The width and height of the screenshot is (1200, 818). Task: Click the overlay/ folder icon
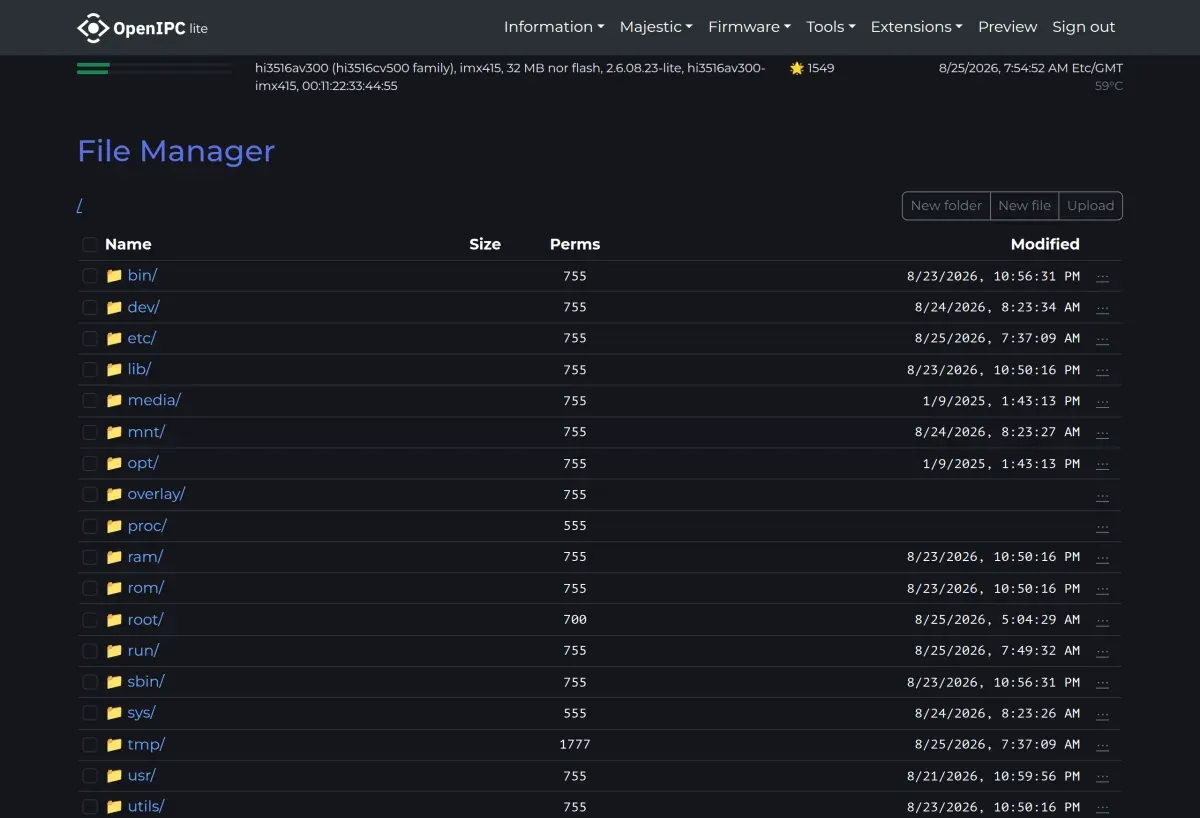click(114, 494)
